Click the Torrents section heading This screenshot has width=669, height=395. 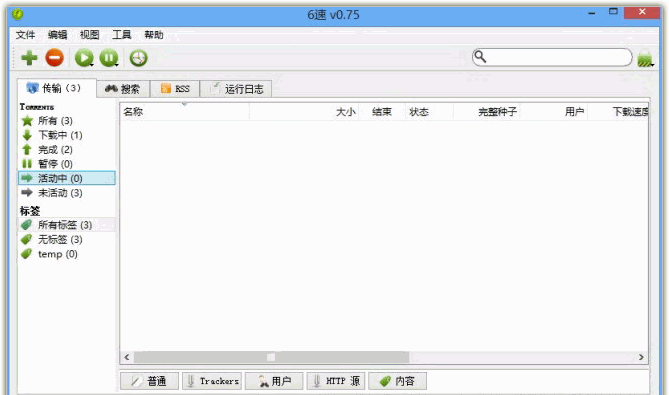pyautogui.click(x=37, y=107)
